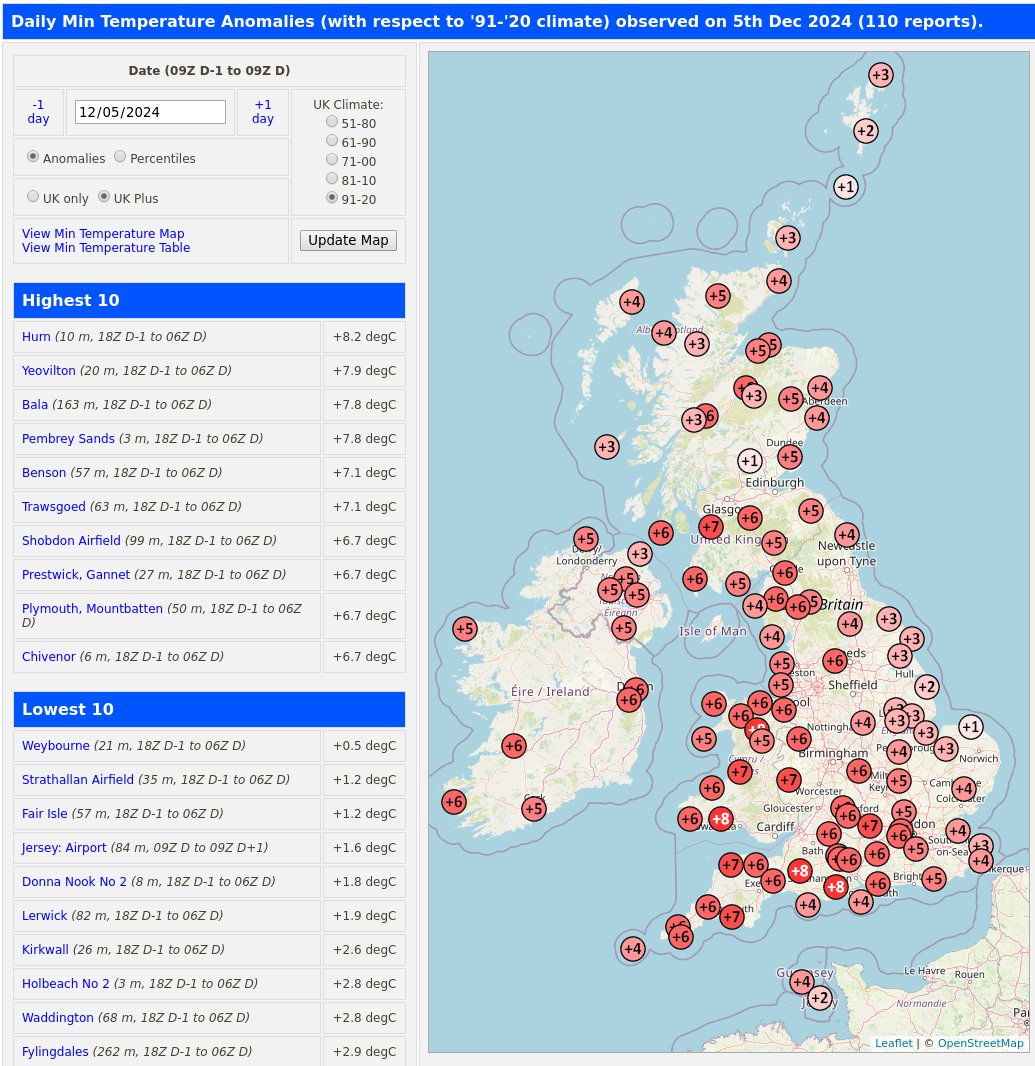Select the UK only option
The height and width of the screenshot is (1066, 1035).
pos(33,195)
